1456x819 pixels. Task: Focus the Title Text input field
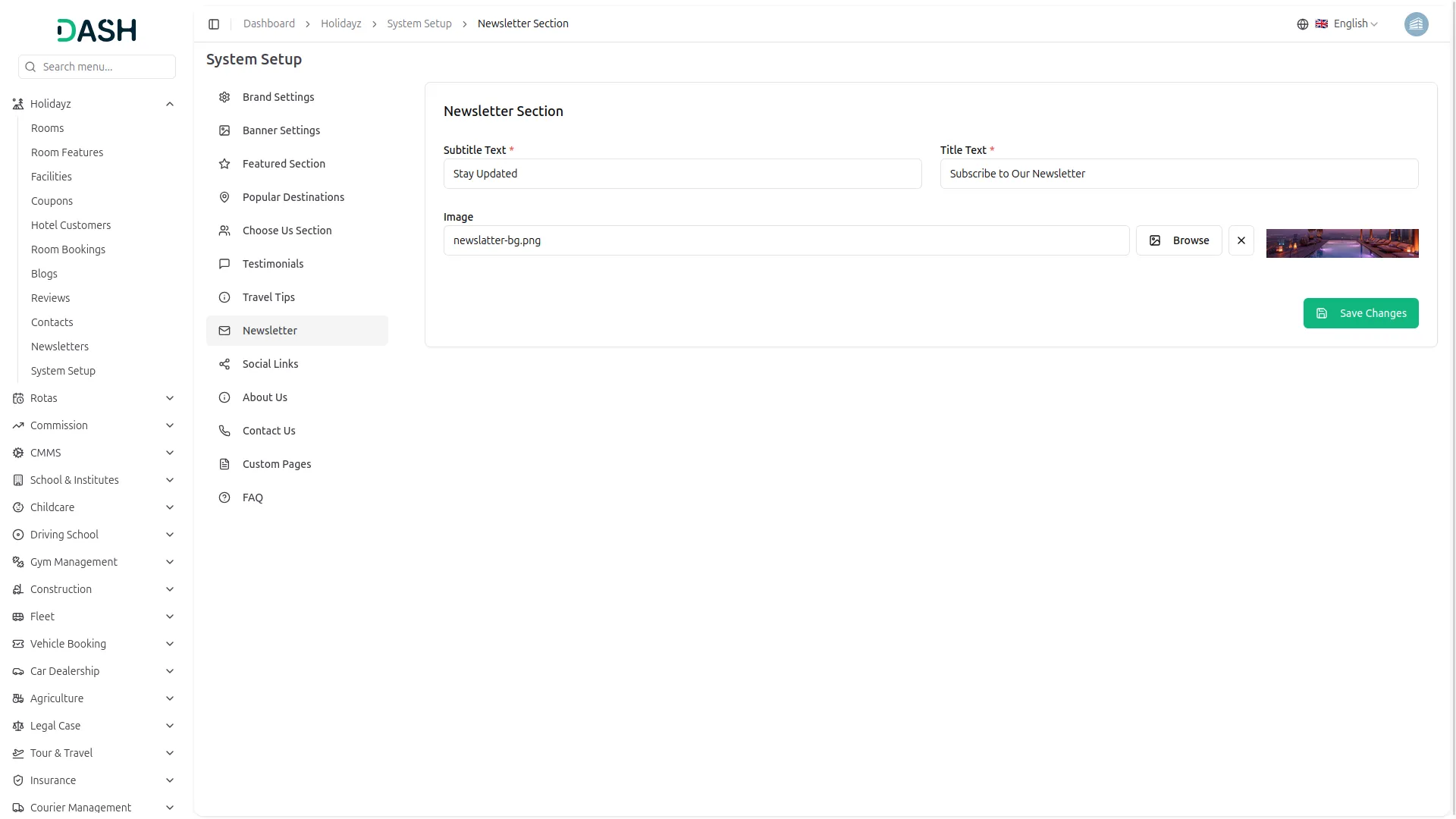coord(1179,174)
